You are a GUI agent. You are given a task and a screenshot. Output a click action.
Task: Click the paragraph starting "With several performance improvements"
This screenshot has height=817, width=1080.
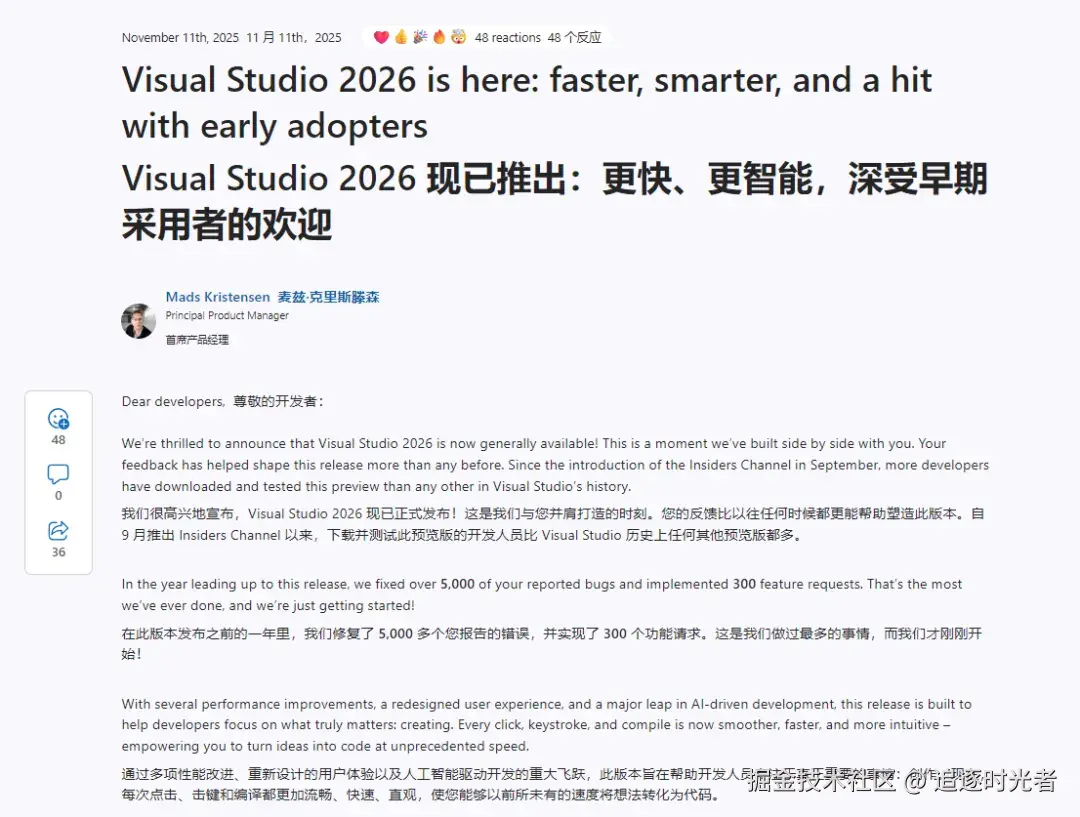pyautogui.click(x=547, y=725)
